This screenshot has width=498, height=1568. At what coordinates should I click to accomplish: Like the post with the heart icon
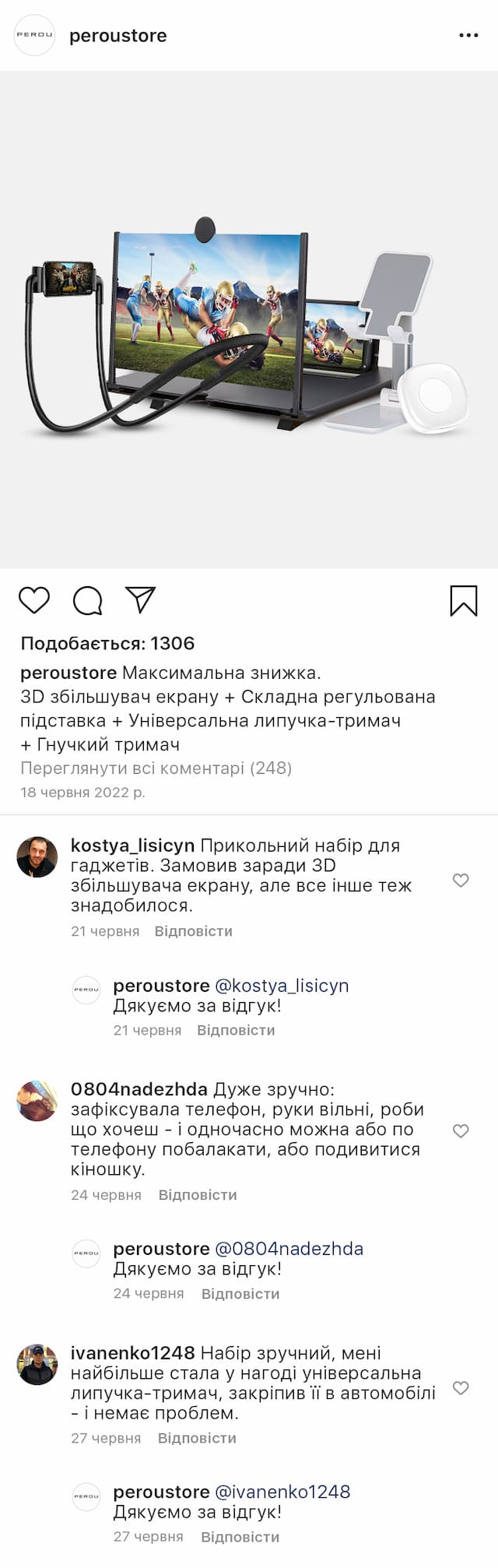point(34,600)
